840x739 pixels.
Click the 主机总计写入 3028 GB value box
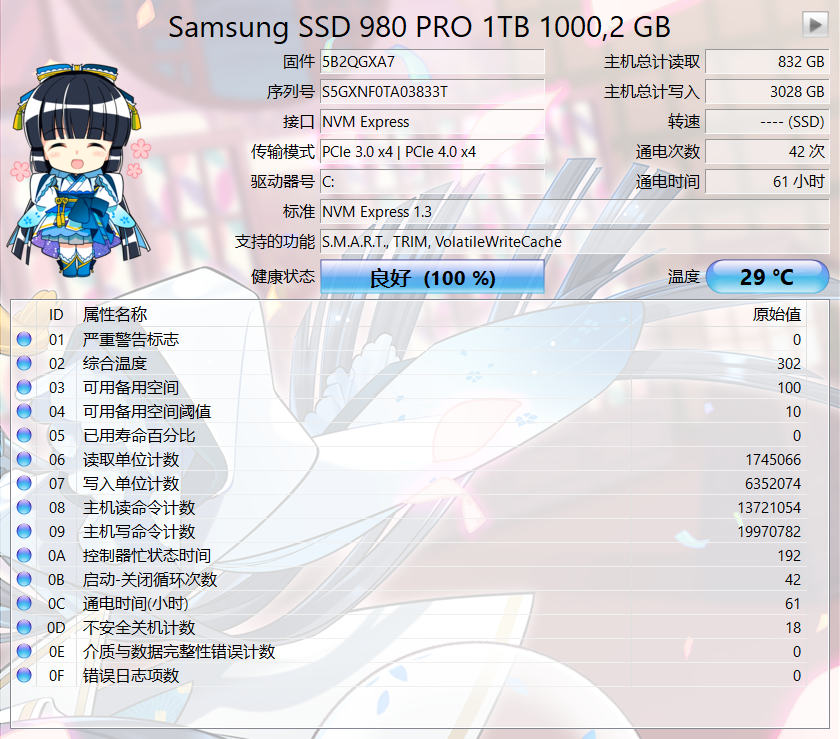767,92
